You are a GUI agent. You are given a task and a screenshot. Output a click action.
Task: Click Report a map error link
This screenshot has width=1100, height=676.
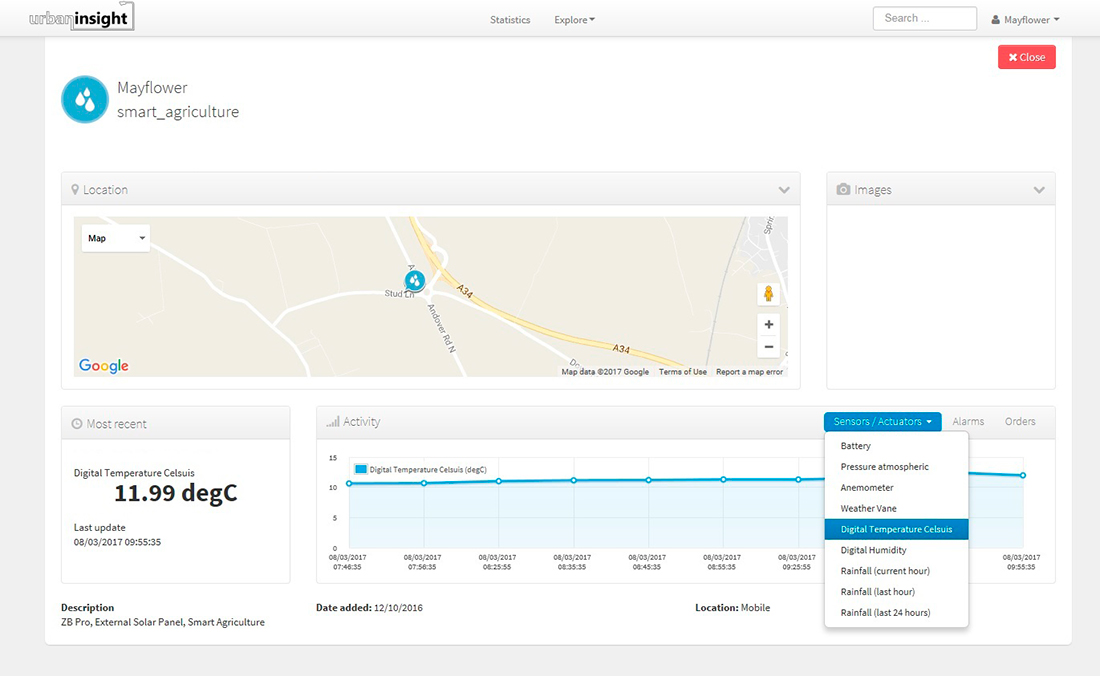(x=749, y=372)
